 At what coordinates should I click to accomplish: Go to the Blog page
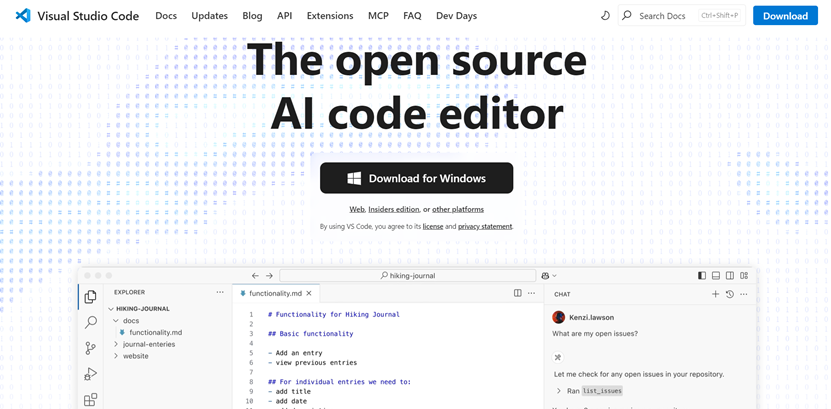pyautogui.click(x=252, y=16)
